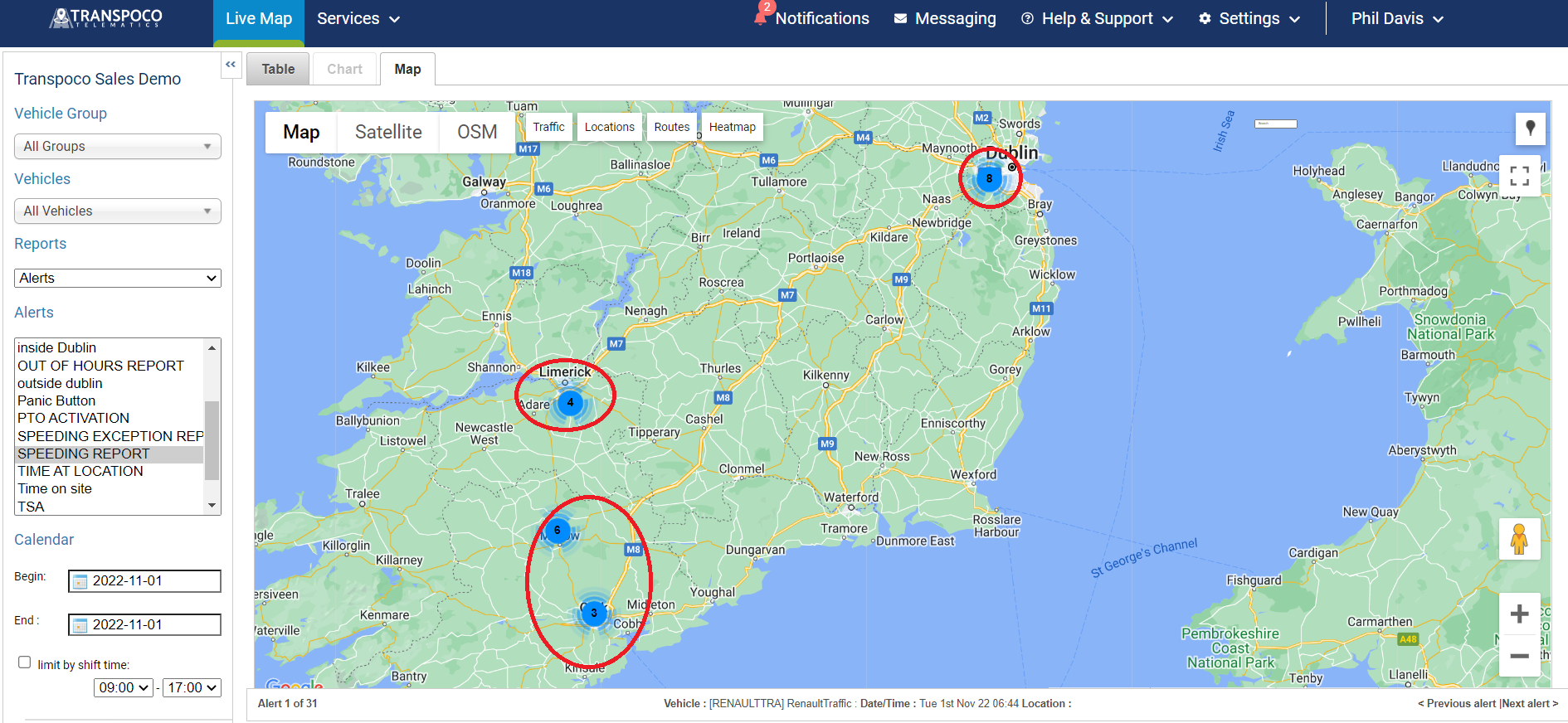Enable limit by shift time checkbox

tap(25, 662)
